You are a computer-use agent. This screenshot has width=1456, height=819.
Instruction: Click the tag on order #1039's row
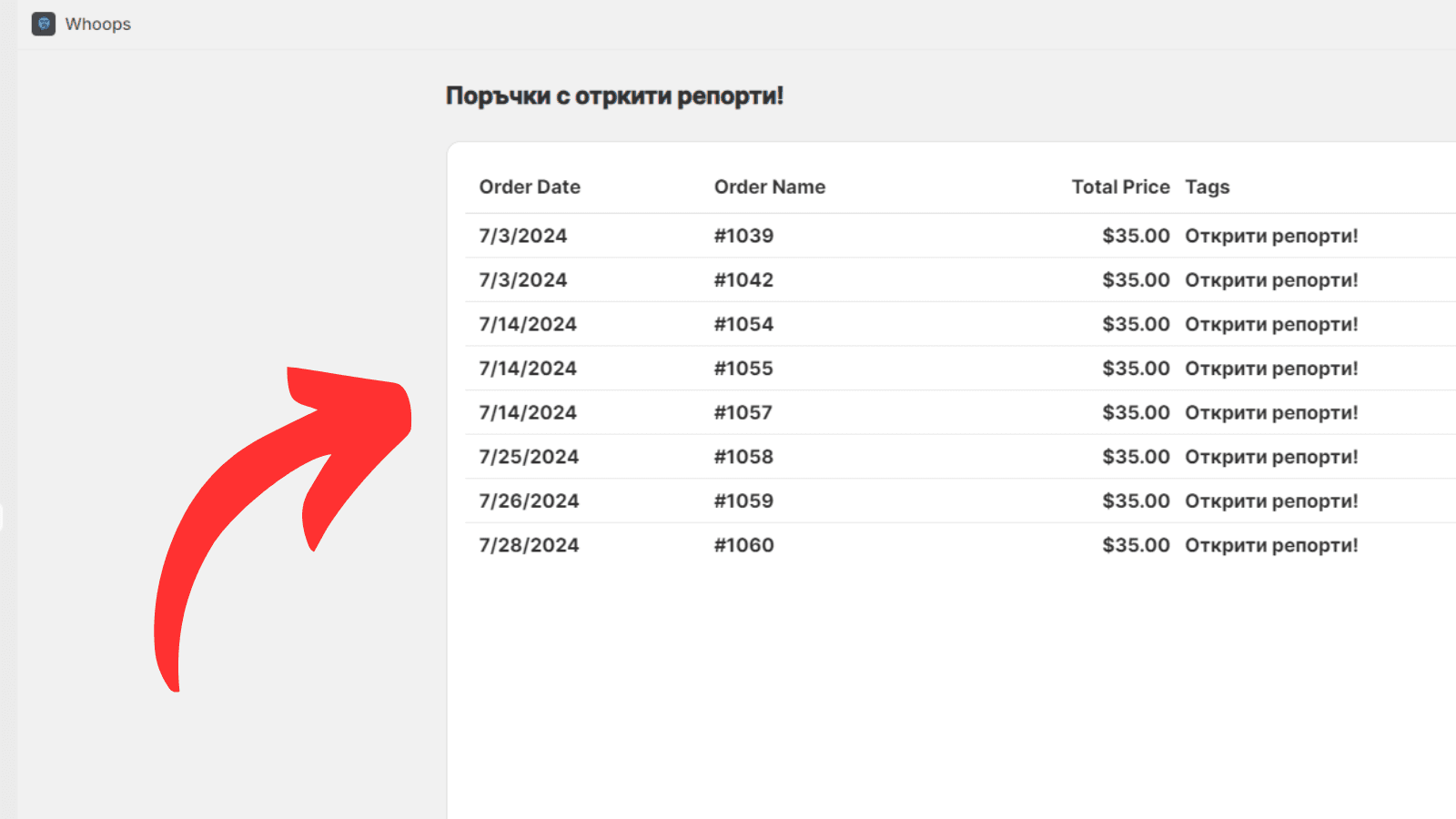tap(1270, 236)
